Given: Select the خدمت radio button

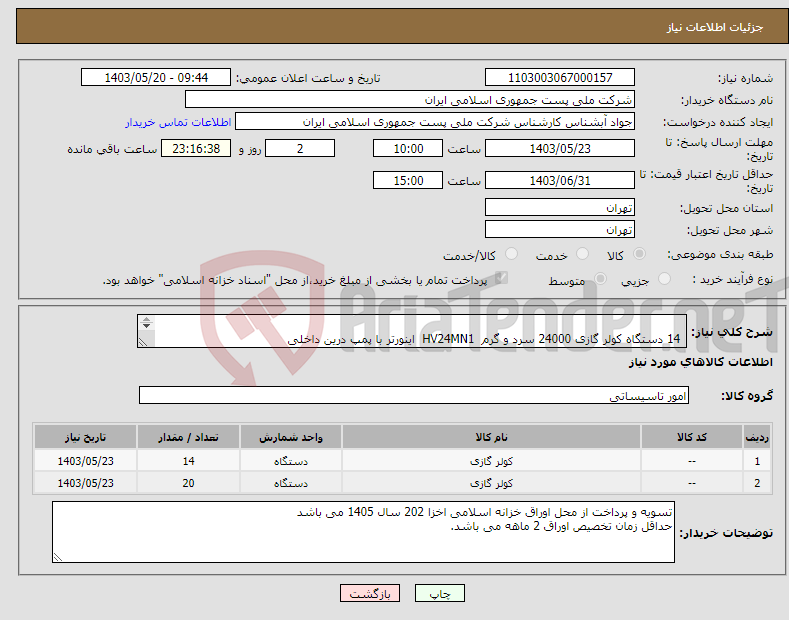Looking at the screenshot, I should pyautogui.click(x=582, y=254).
